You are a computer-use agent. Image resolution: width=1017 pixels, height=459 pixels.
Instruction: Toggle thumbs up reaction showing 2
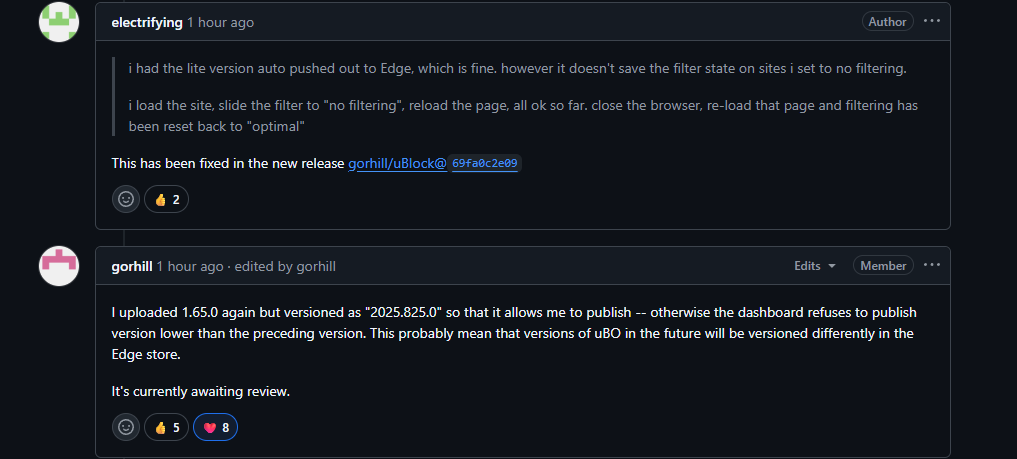click(166, 199)
